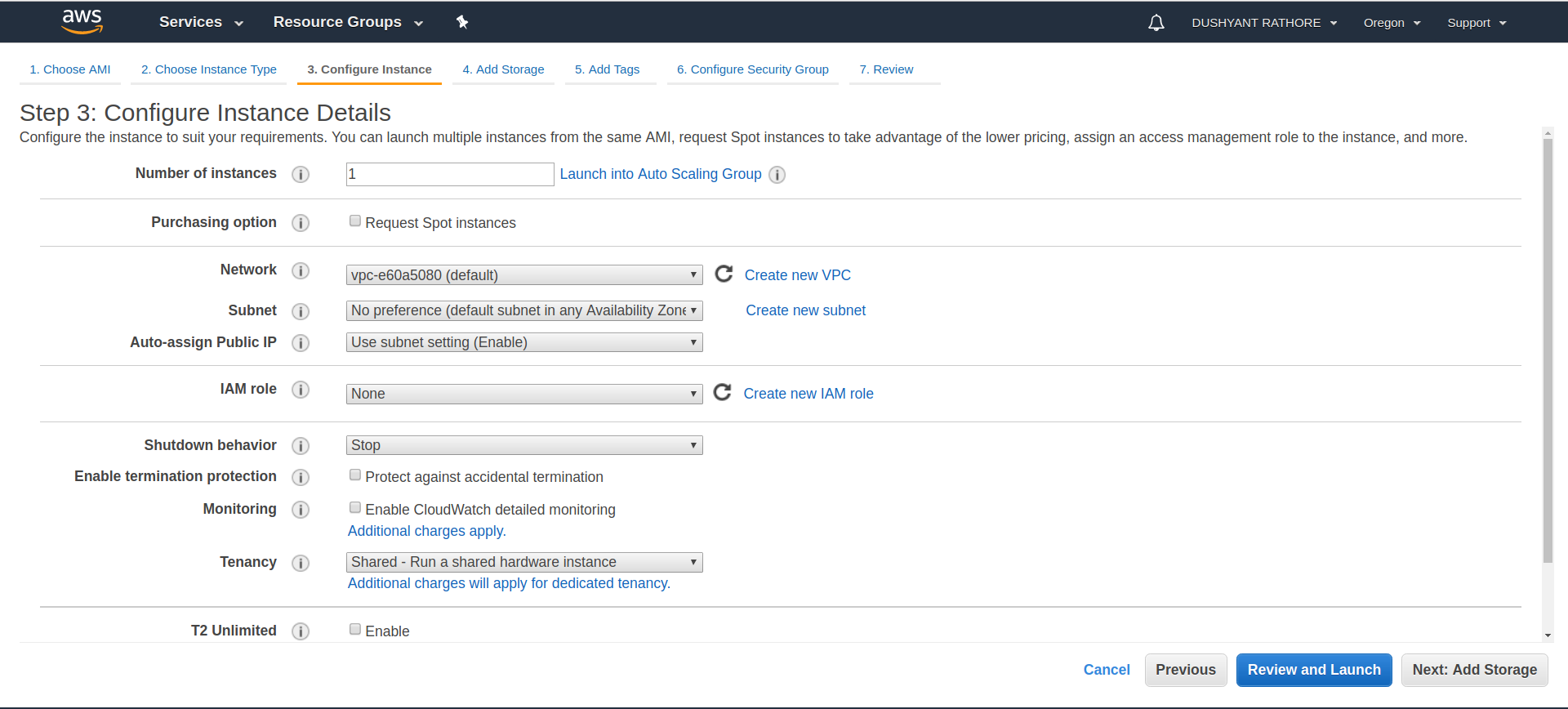The width and height of the screenshot is (1568, 709).
Task: Click Launch into Auto Scaling Group link
Action: pos(661,174)
